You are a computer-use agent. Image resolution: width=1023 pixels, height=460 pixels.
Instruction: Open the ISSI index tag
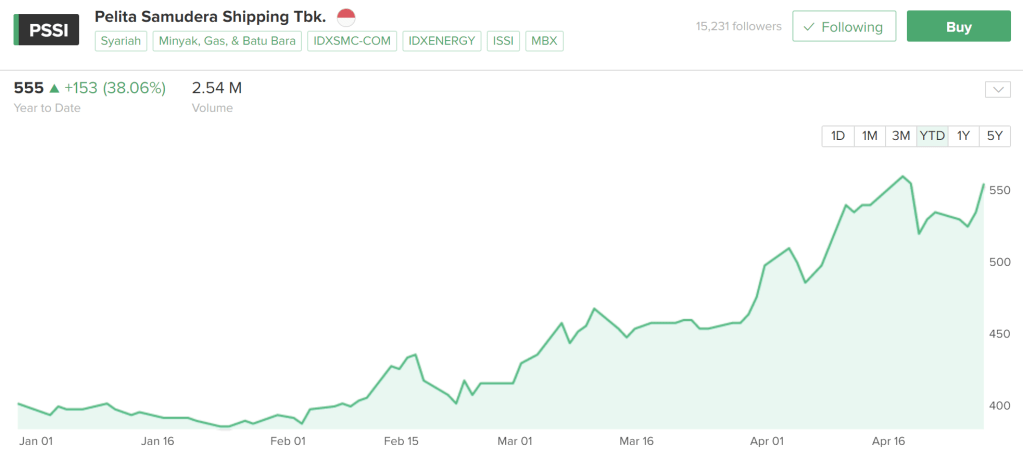coord(503,41)
